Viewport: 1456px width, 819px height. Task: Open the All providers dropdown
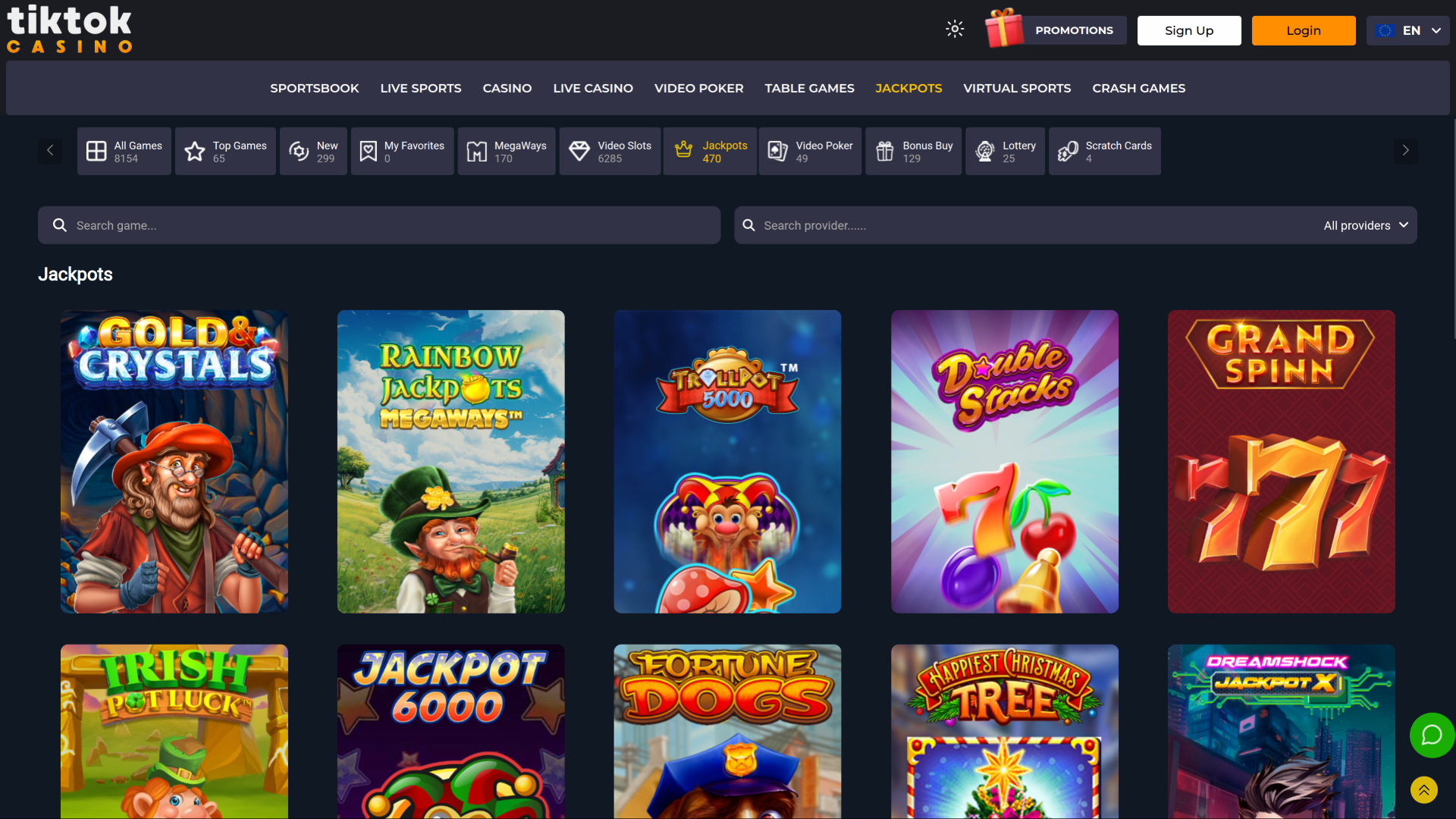point(1365,225)
